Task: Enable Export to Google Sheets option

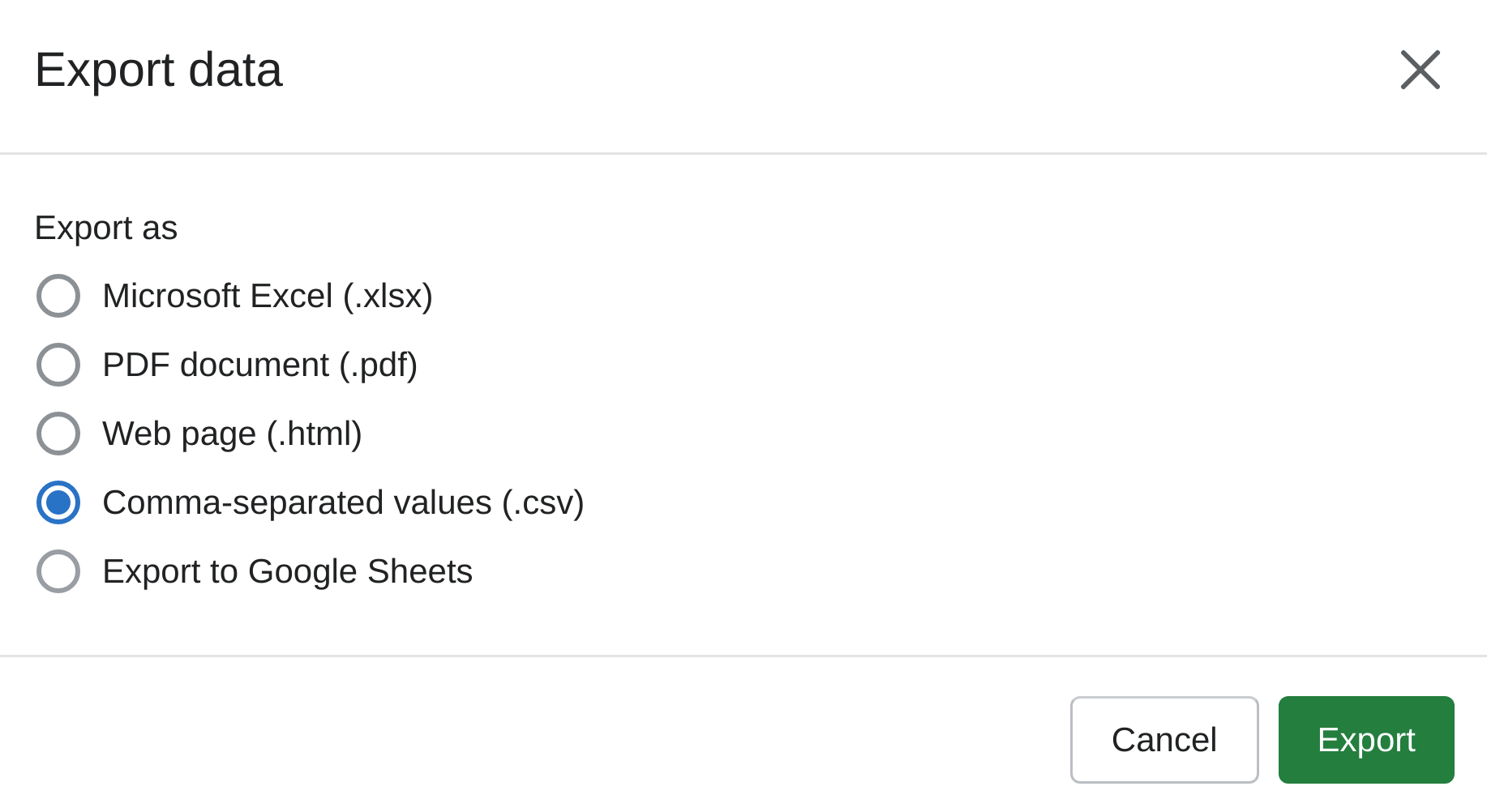Action: click(58, 571)
